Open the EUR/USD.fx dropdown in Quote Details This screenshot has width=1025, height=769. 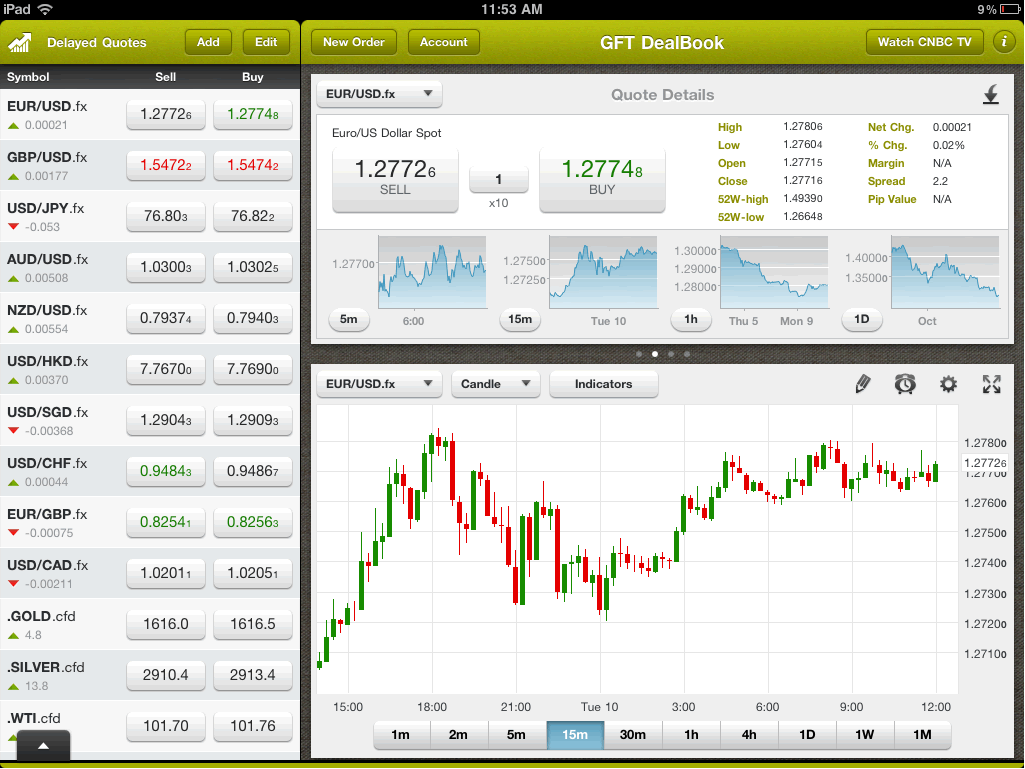tap(379, 94)
